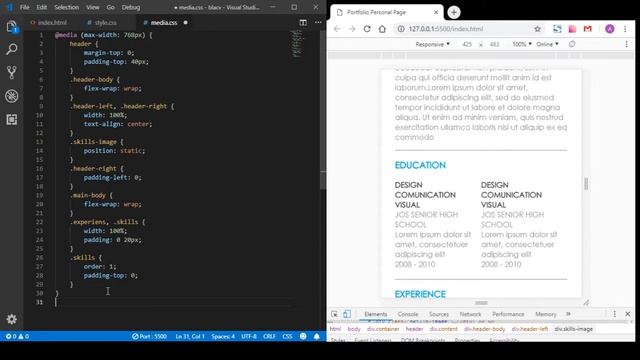Open the Debug view in activity bar
The width and height of the screenshot is (640, 360).
pos(11,96)
